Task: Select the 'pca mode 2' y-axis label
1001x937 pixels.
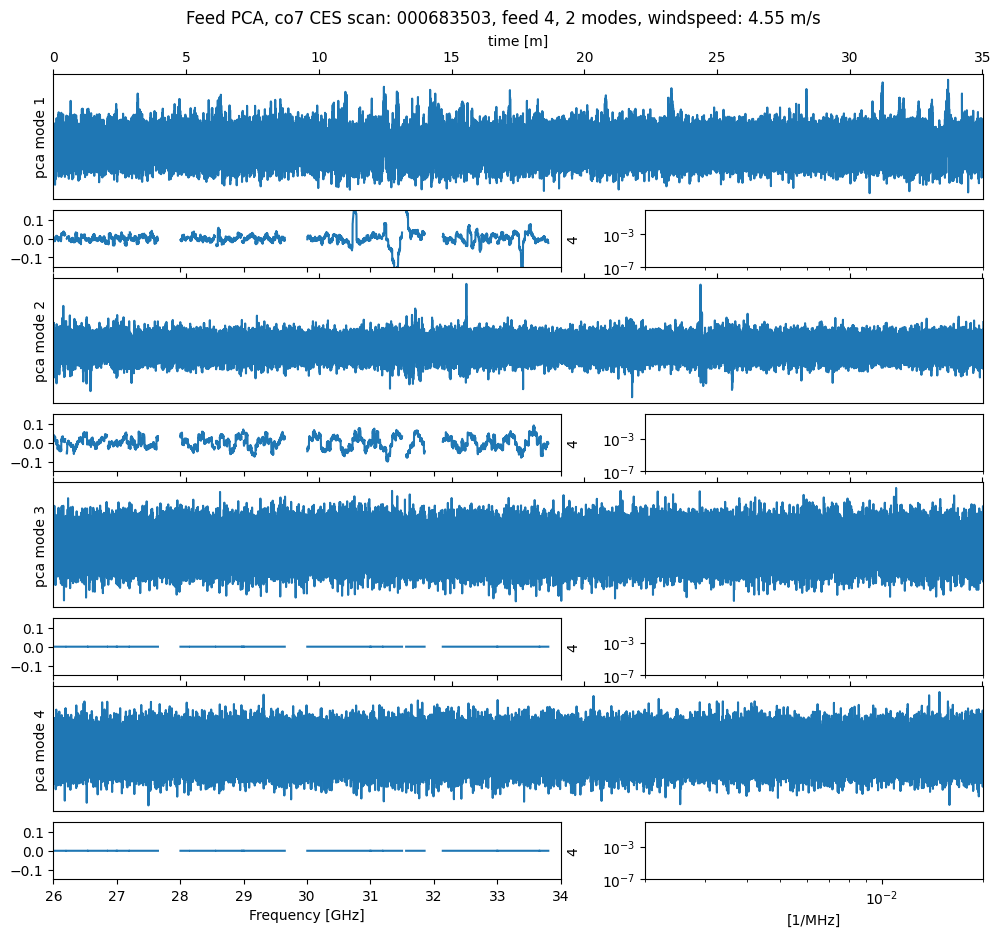Action: [x=41, y=341]
